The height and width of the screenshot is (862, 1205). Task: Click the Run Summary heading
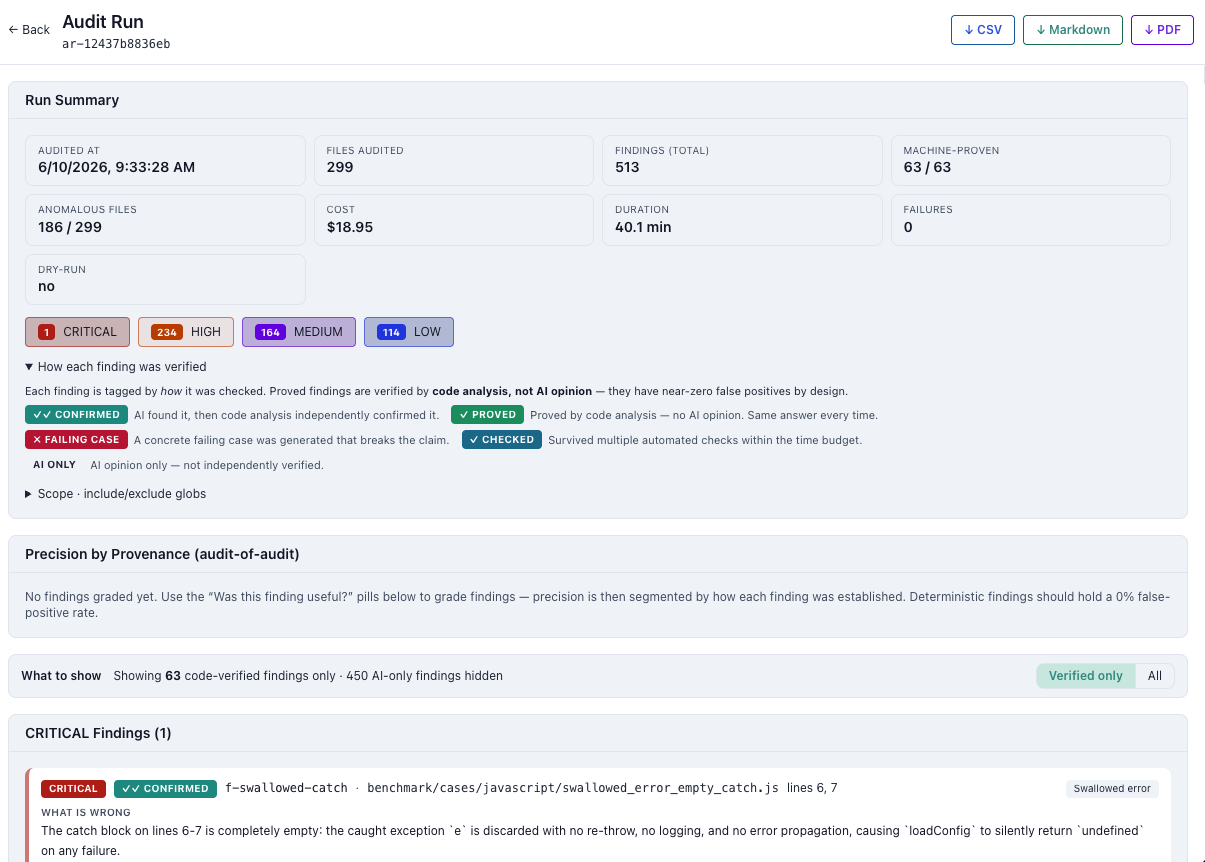pyautogui.click(x=72, y=100)
